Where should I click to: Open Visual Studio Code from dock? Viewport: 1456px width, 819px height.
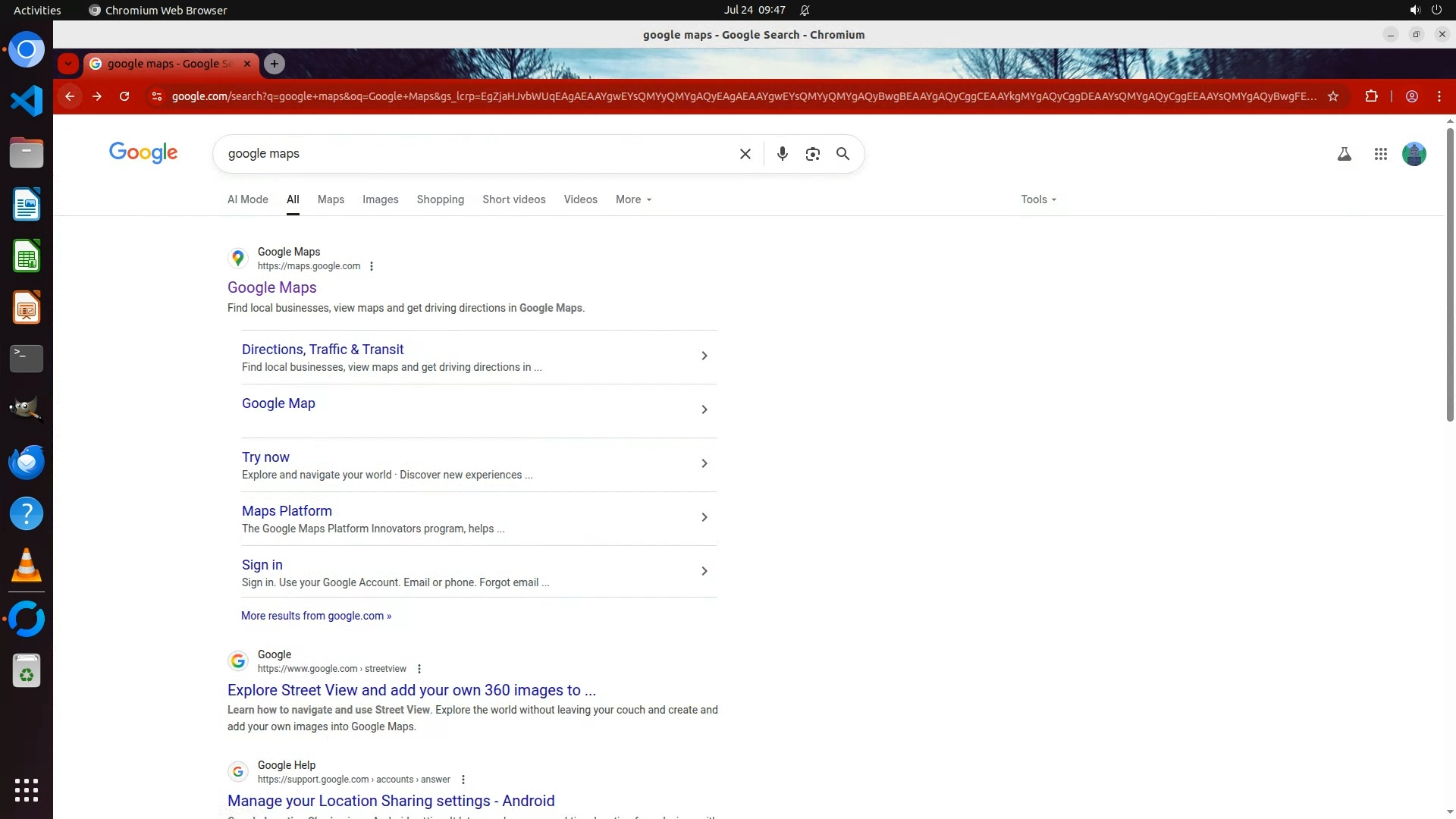(27, 101)
